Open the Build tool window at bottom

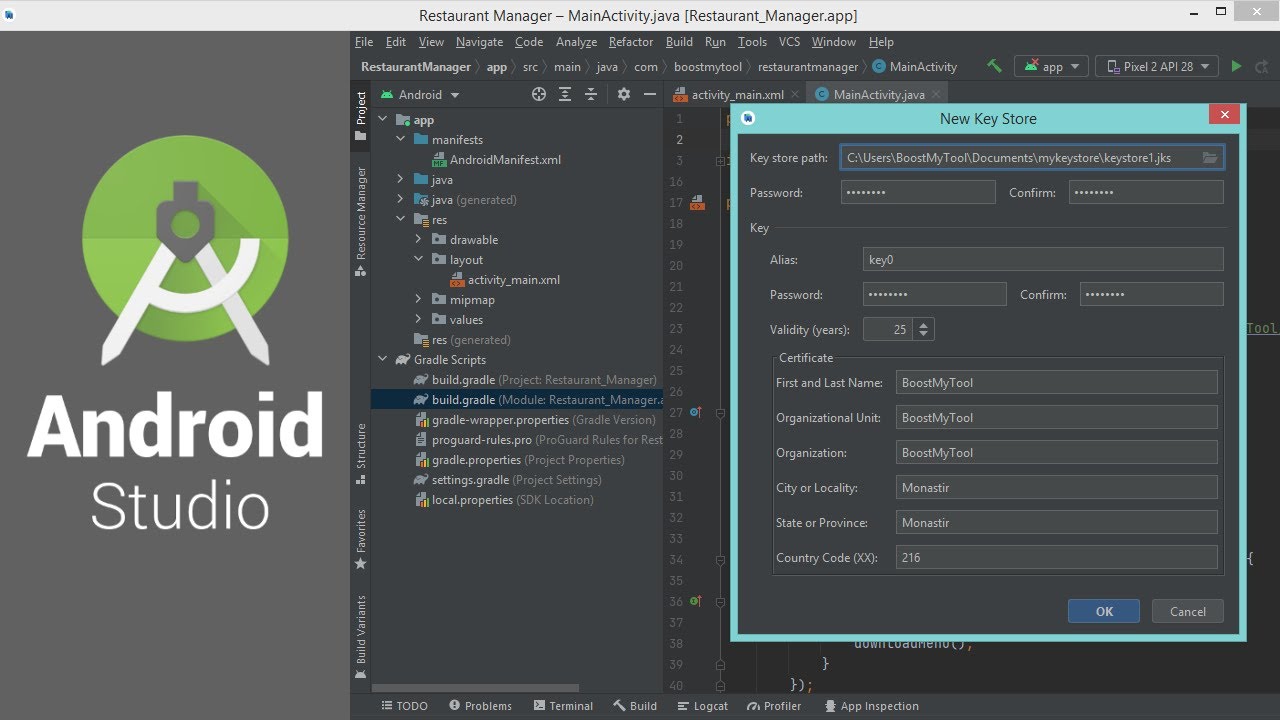click(x=635, y=706)
